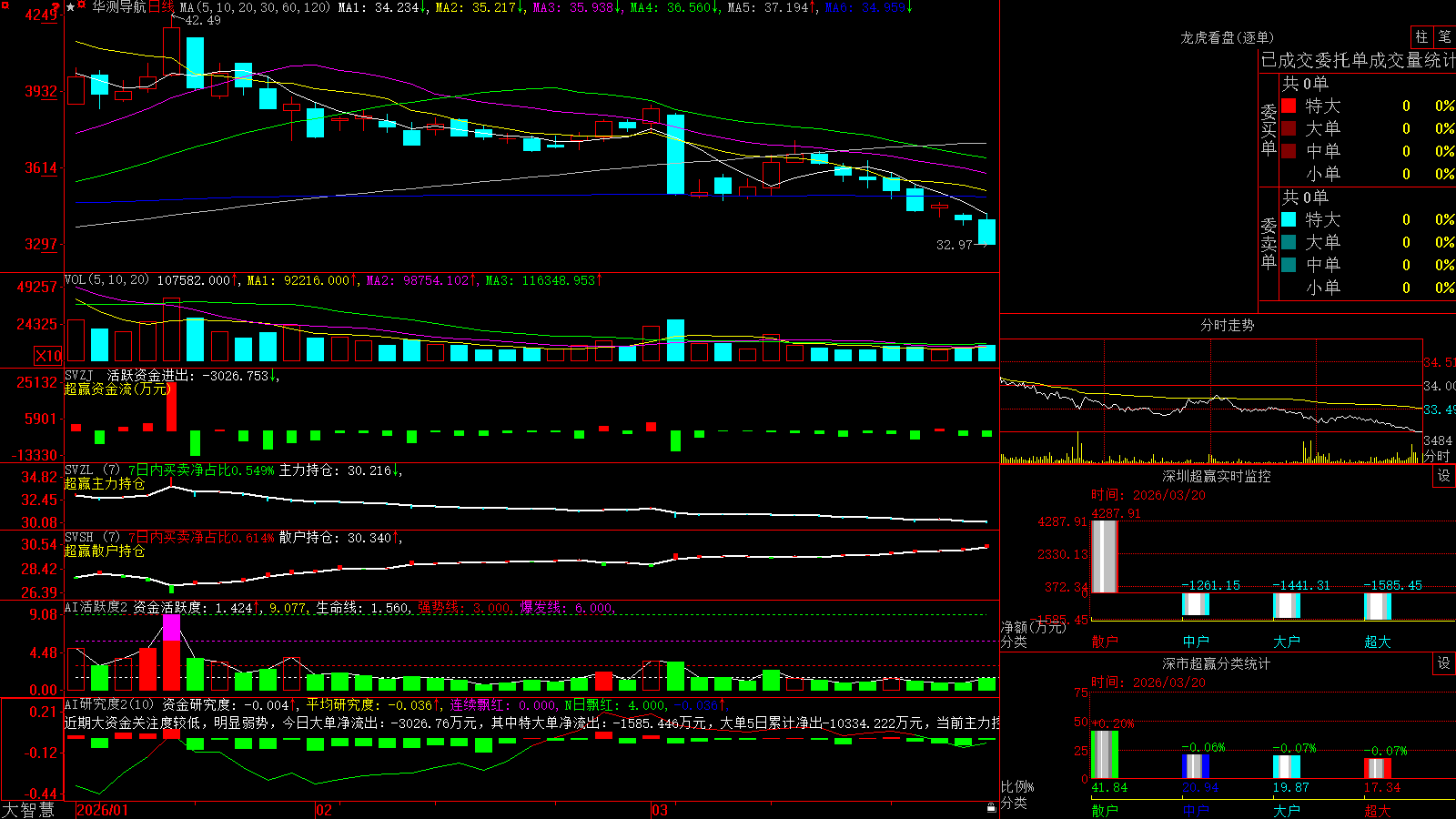Click the 超赢主力持仓 label
This screenshot has height=819, width=1456.
[105, 483]
